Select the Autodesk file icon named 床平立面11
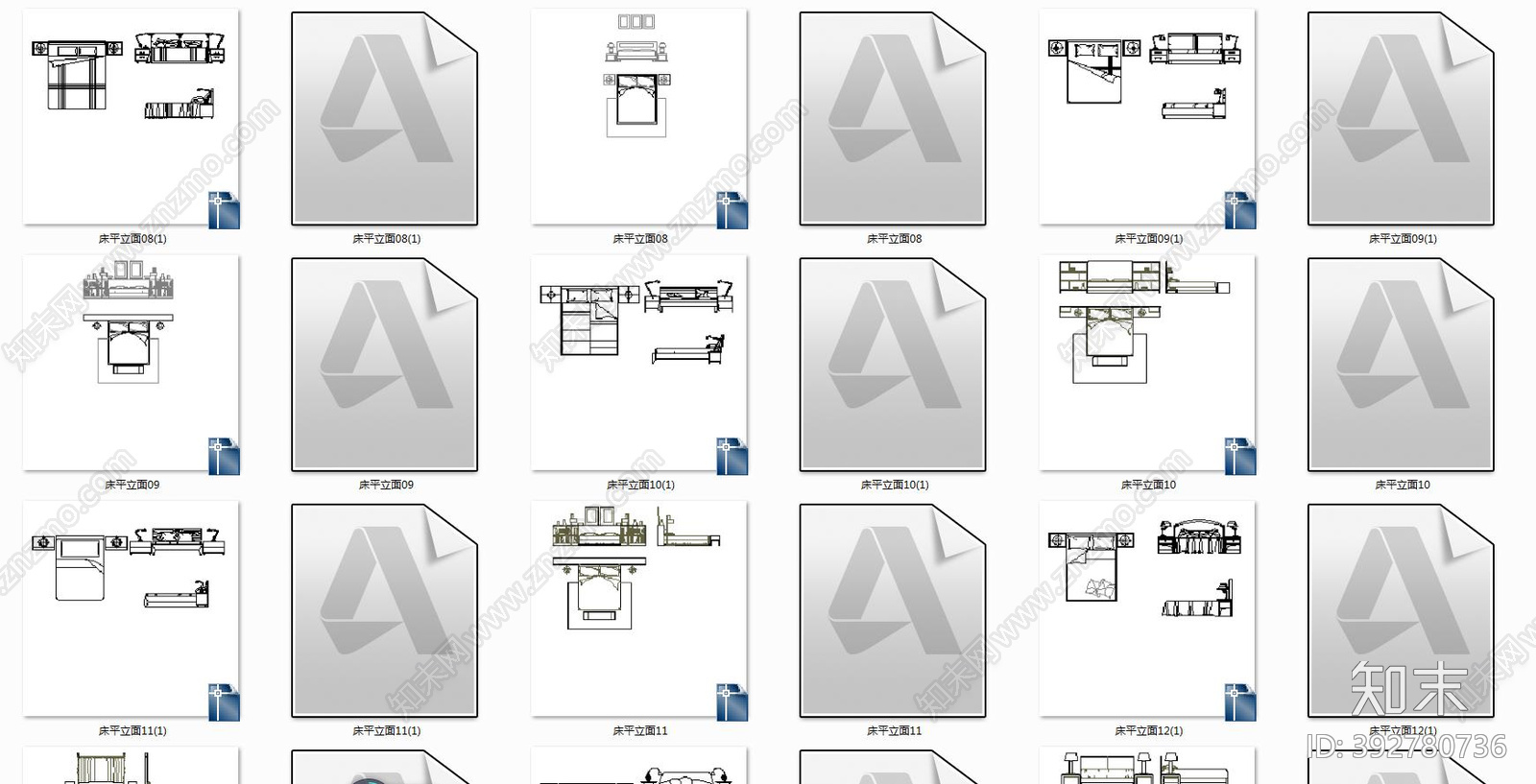 pos(893,610)
